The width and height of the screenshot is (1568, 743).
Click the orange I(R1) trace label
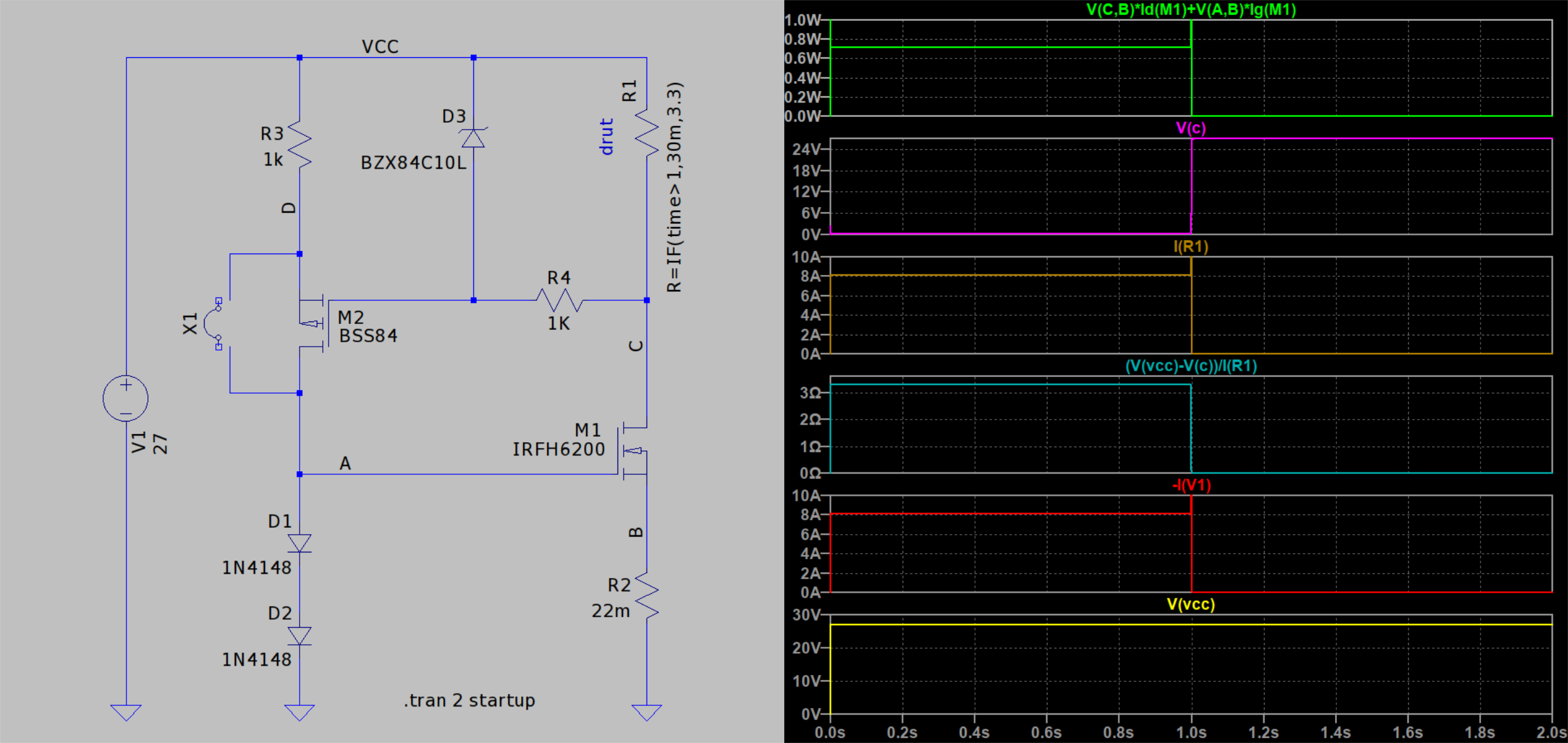click(1191, 246)
